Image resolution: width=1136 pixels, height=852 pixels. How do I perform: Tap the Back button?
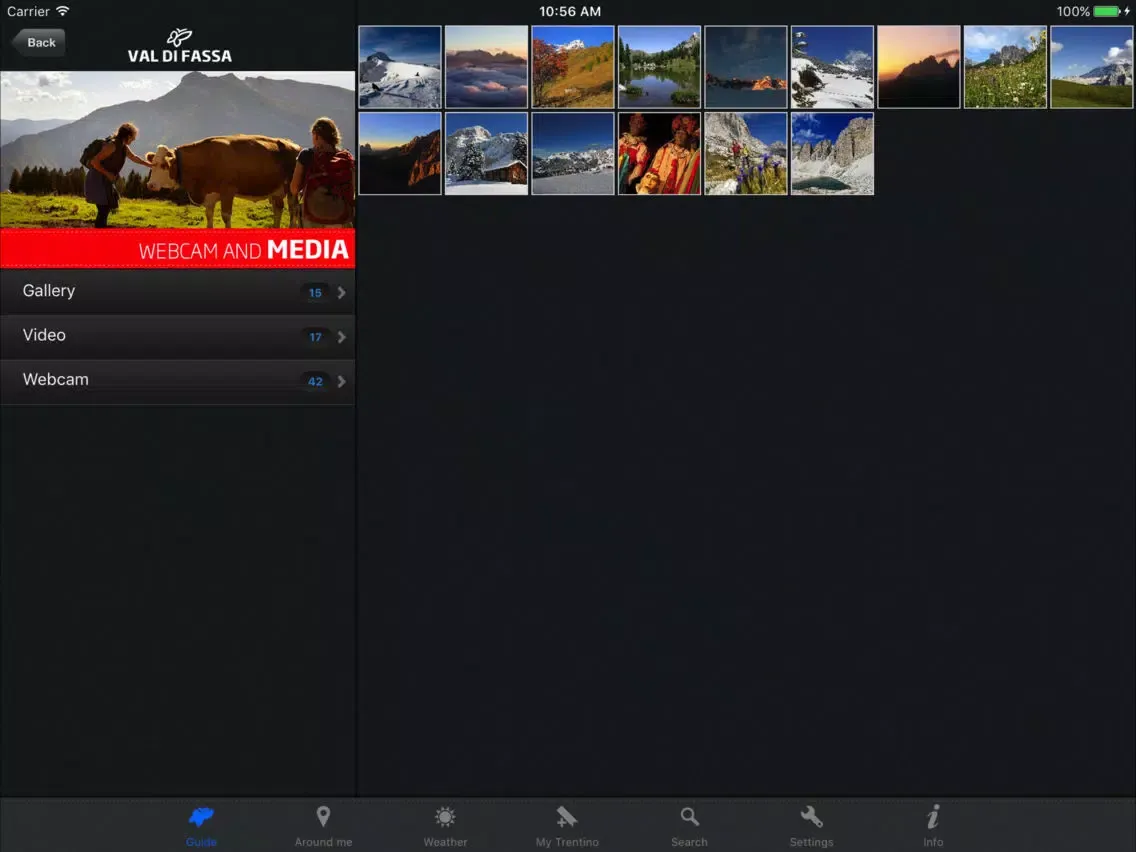point(39,43)
